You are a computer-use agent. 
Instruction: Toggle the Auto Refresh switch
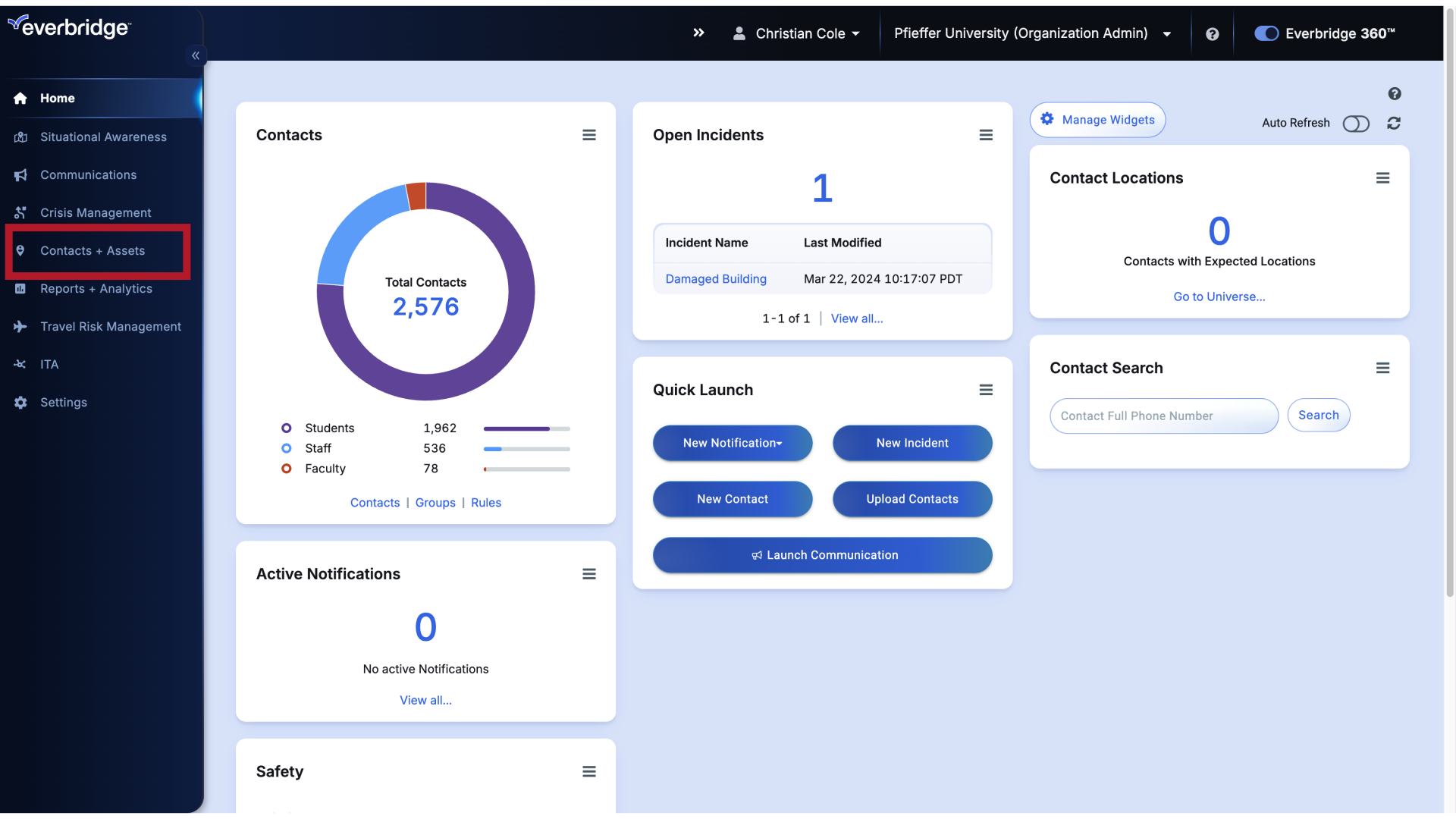click(x=1355, y=122)
